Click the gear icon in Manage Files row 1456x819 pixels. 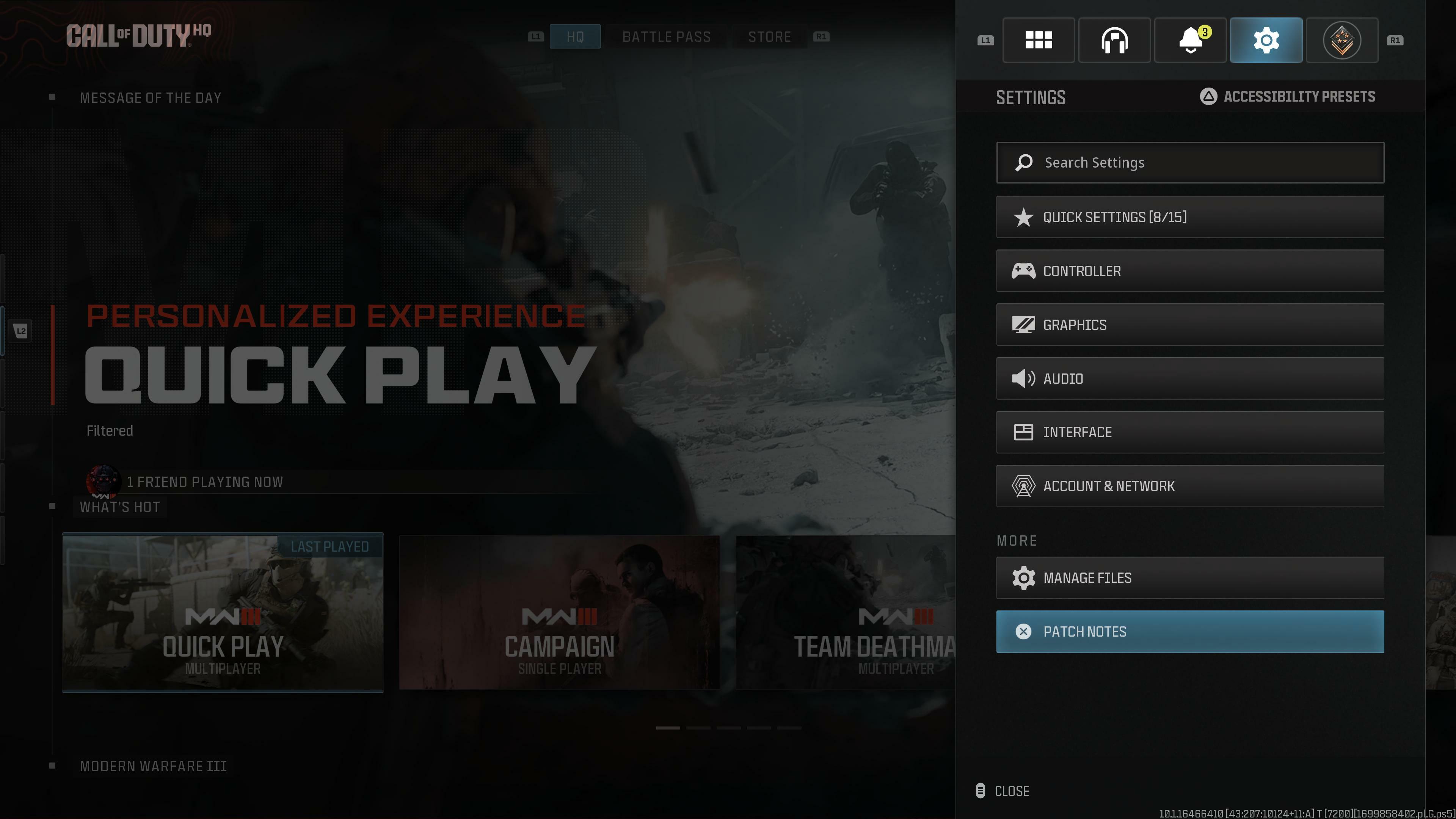[1023, 577]
